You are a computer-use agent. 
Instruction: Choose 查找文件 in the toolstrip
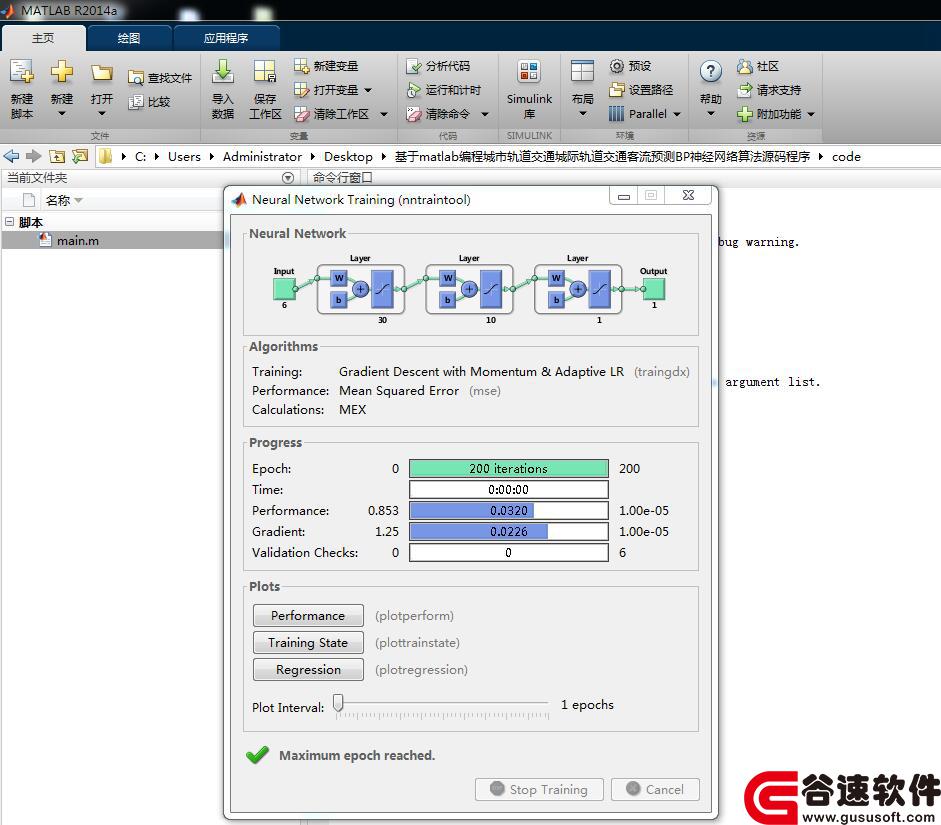pyautogui.click(x=160, y=78)
